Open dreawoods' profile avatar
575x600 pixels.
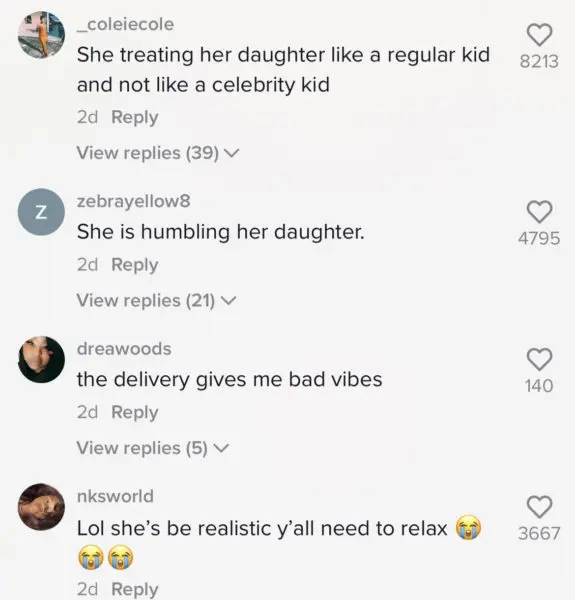pyautogui.click(x=41, y=359)
